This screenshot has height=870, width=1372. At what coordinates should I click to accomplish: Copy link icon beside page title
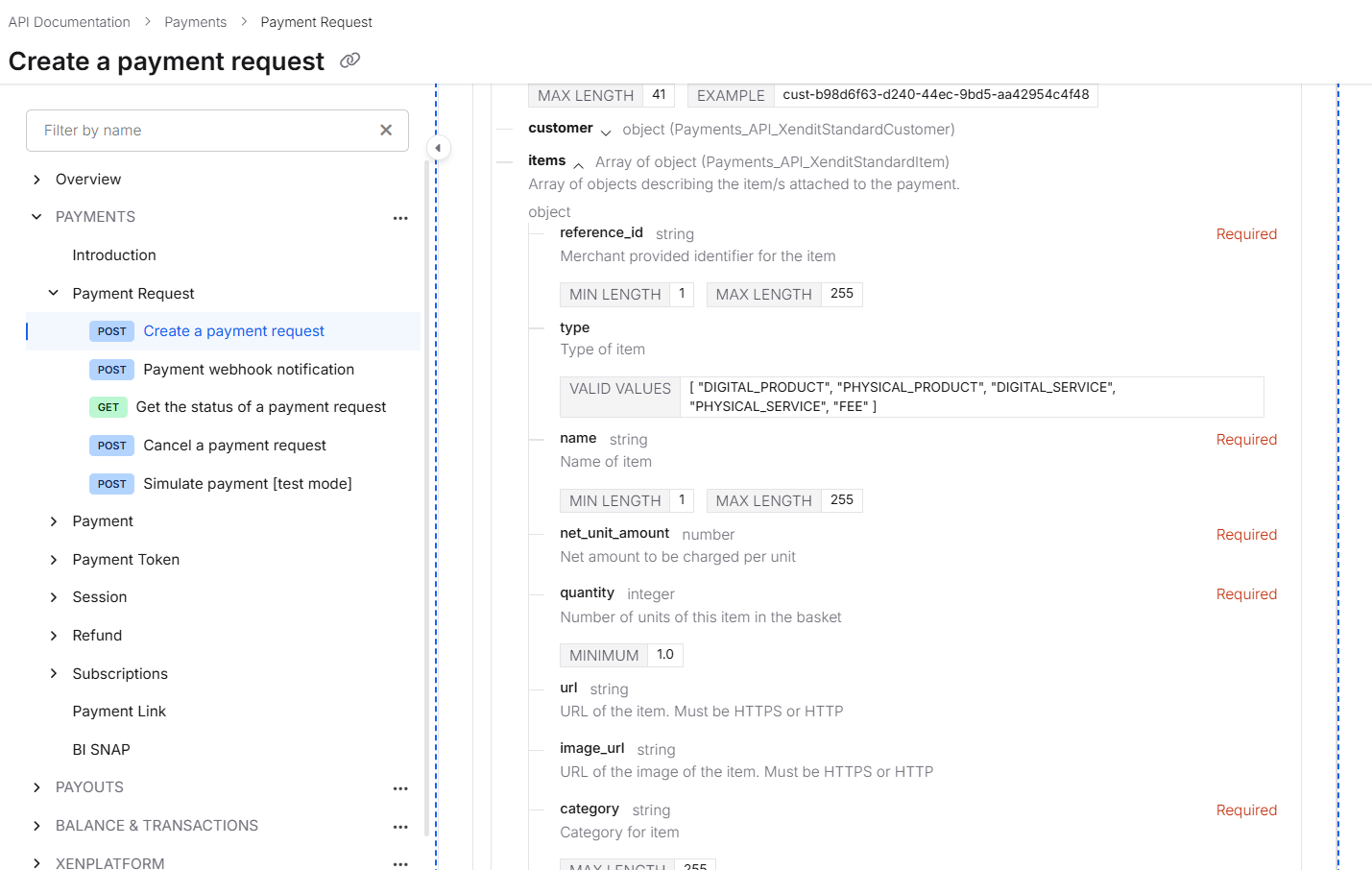[x=350, y=60]
